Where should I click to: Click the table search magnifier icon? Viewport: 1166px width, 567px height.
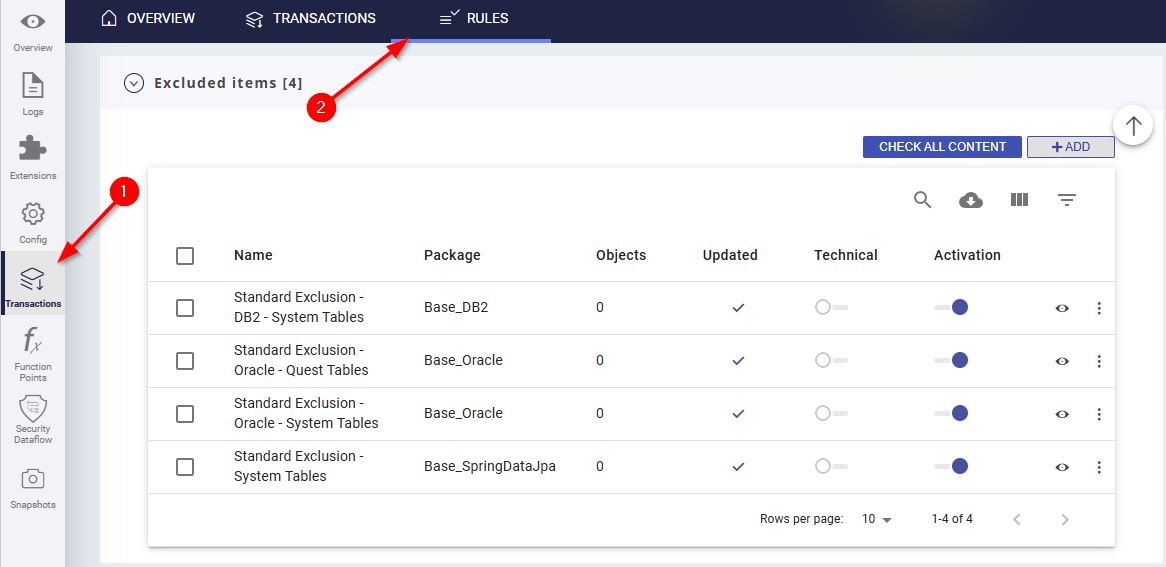click(x=922, y=200)
